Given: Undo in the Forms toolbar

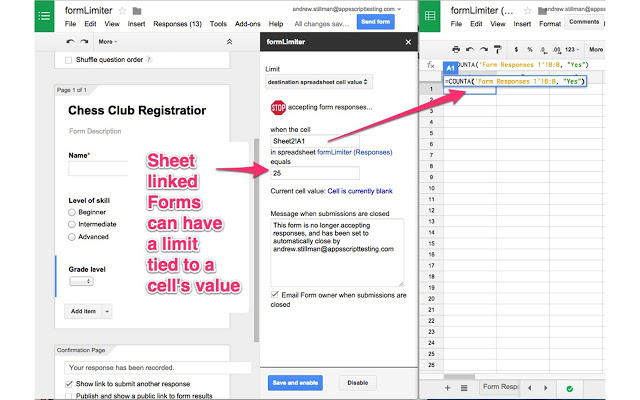Looking at the screenshot, I should [x=70, y=42].
